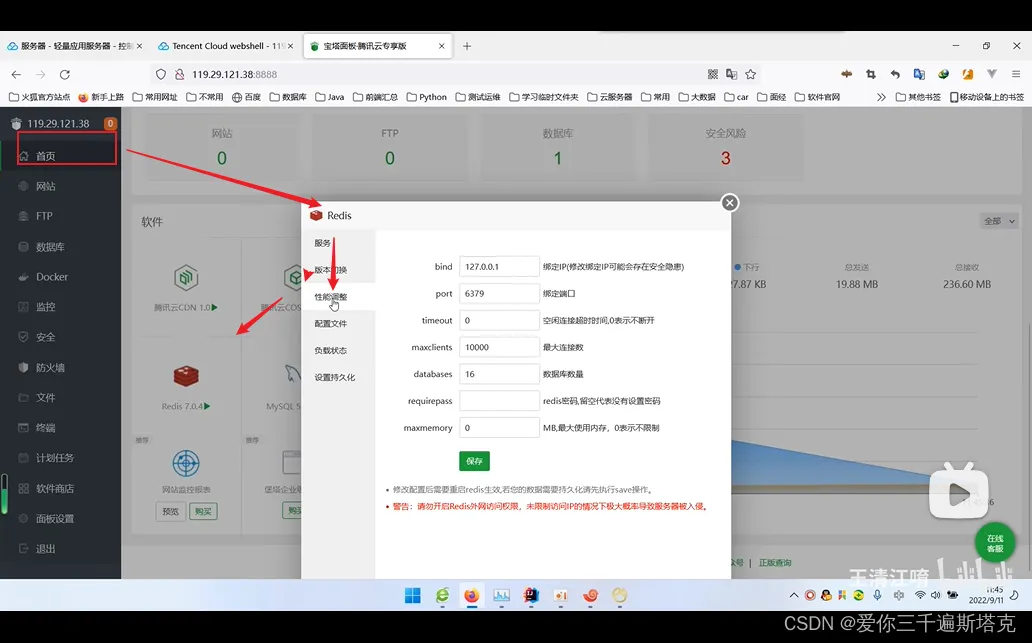The height and width of the screenshot is (643, 1032).
Task: Click the bind IP input field
Action: pyautogui.click(x=499, y=267)
